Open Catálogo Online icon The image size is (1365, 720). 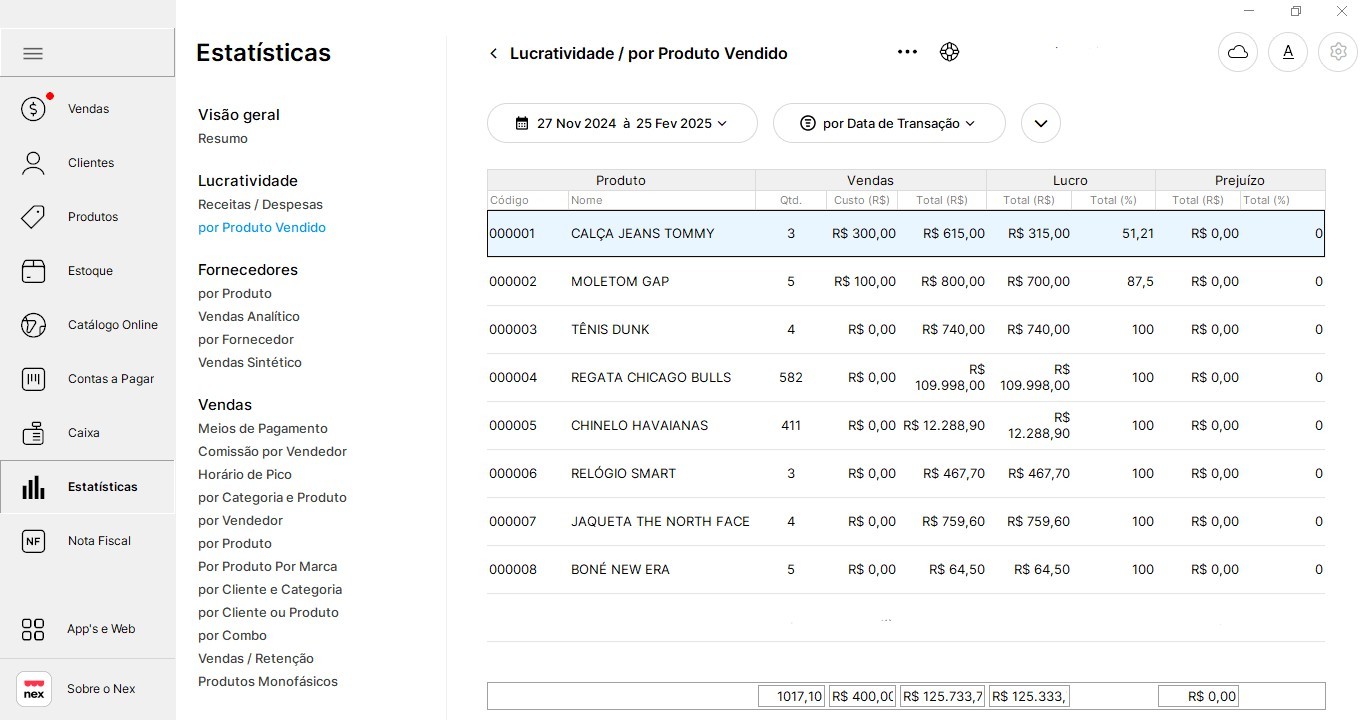coord(34,325)
